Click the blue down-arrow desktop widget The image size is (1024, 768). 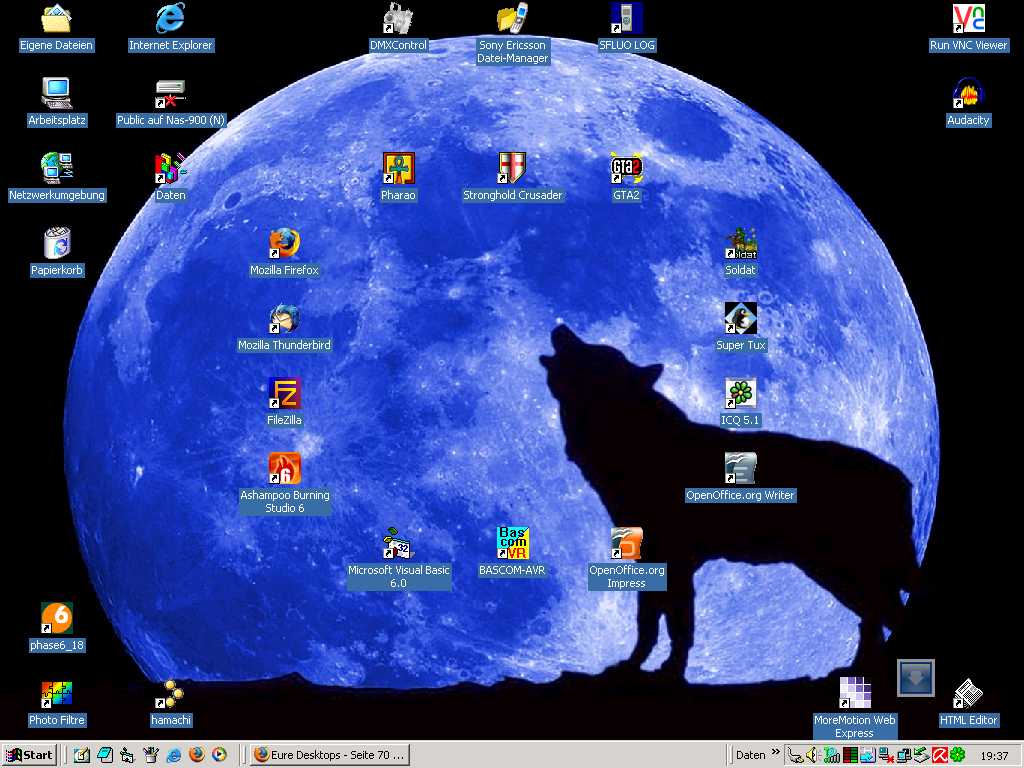tap(916, 678)
